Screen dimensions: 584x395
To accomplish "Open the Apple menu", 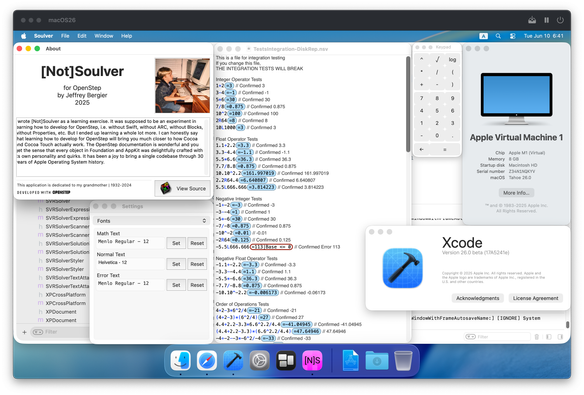I will (x=23, y=36).
